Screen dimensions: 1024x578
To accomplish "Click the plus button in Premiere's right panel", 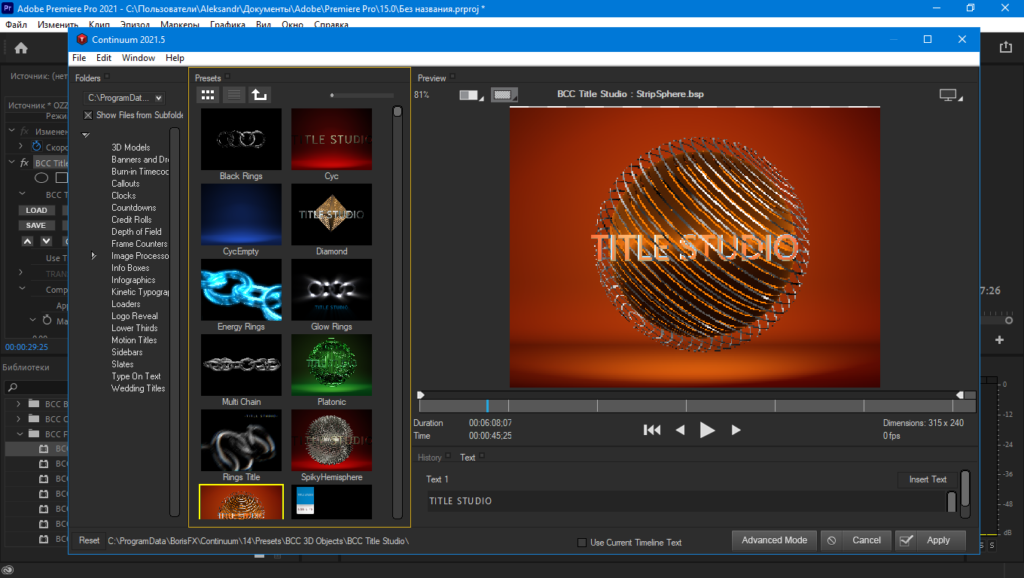I will click(999, 340).
